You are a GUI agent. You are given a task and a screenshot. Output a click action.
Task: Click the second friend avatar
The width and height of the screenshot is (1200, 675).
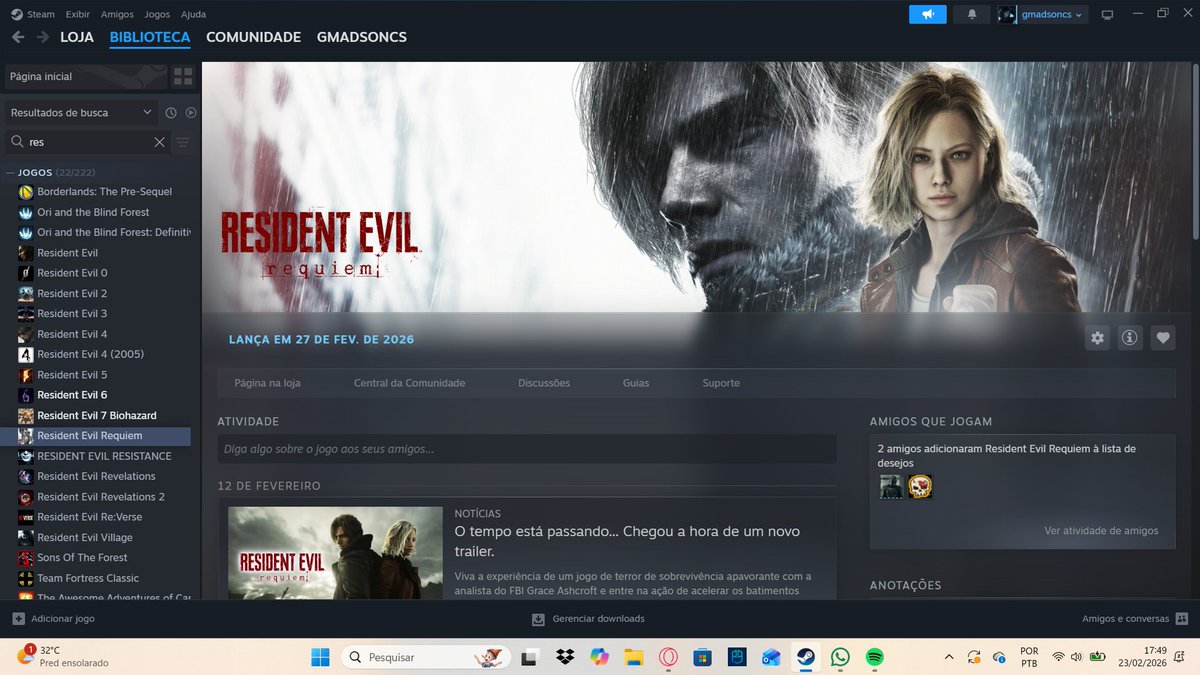click(920, 487)
